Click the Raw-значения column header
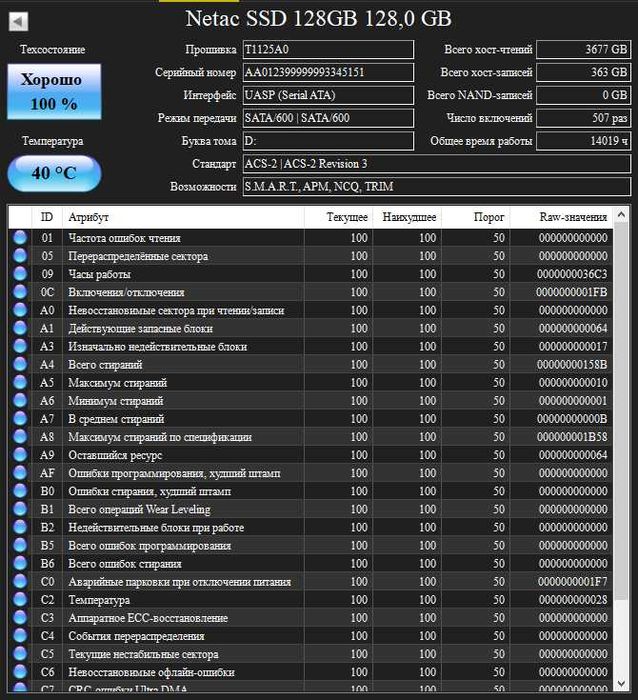The height and width of the screenshot is (700, 638). tap(562, 217)
